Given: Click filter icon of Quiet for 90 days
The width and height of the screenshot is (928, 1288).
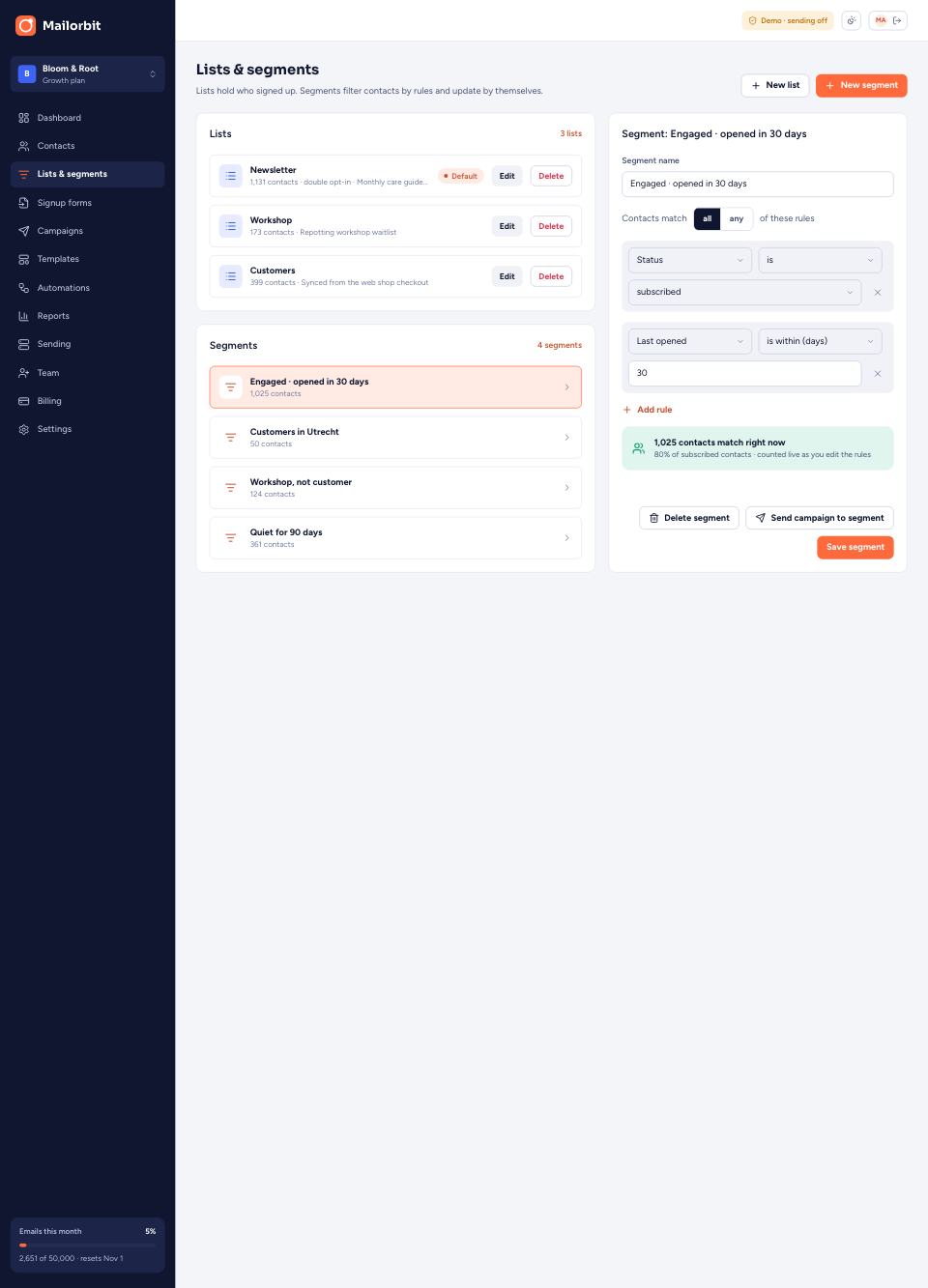Looking at the screenshot, I should coord(230,538).
